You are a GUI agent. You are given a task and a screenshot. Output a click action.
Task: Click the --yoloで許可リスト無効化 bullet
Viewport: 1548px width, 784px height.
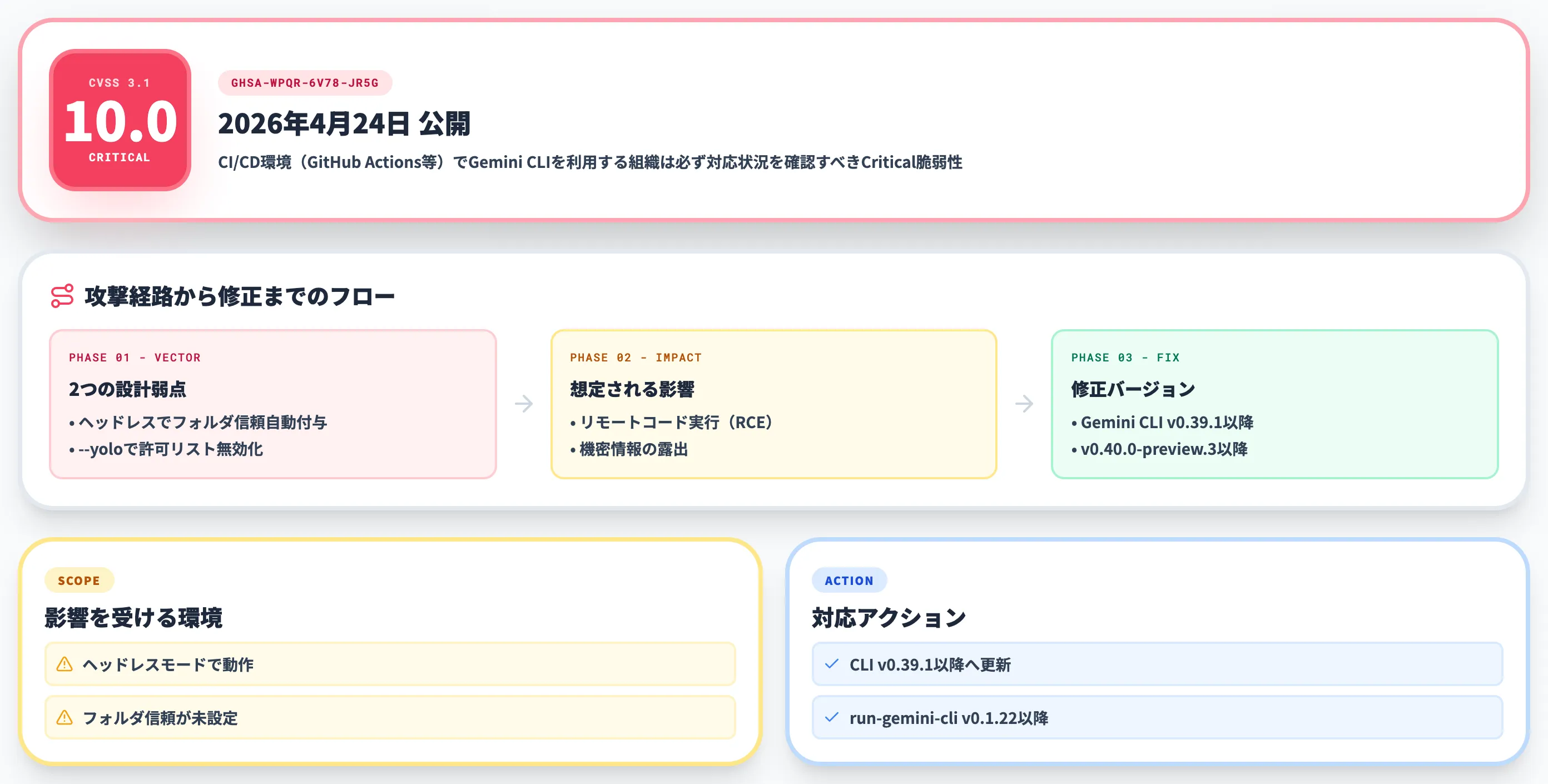166,449
